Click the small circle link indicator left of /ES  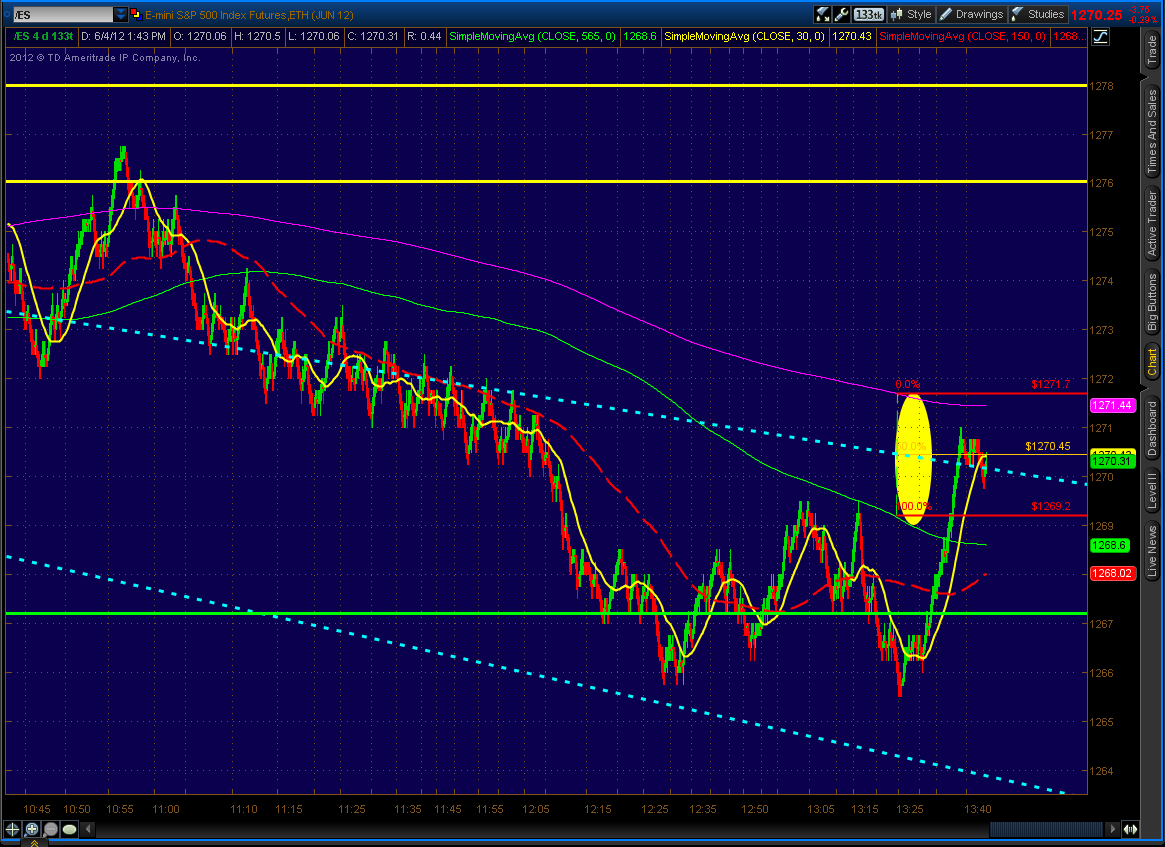6,14
